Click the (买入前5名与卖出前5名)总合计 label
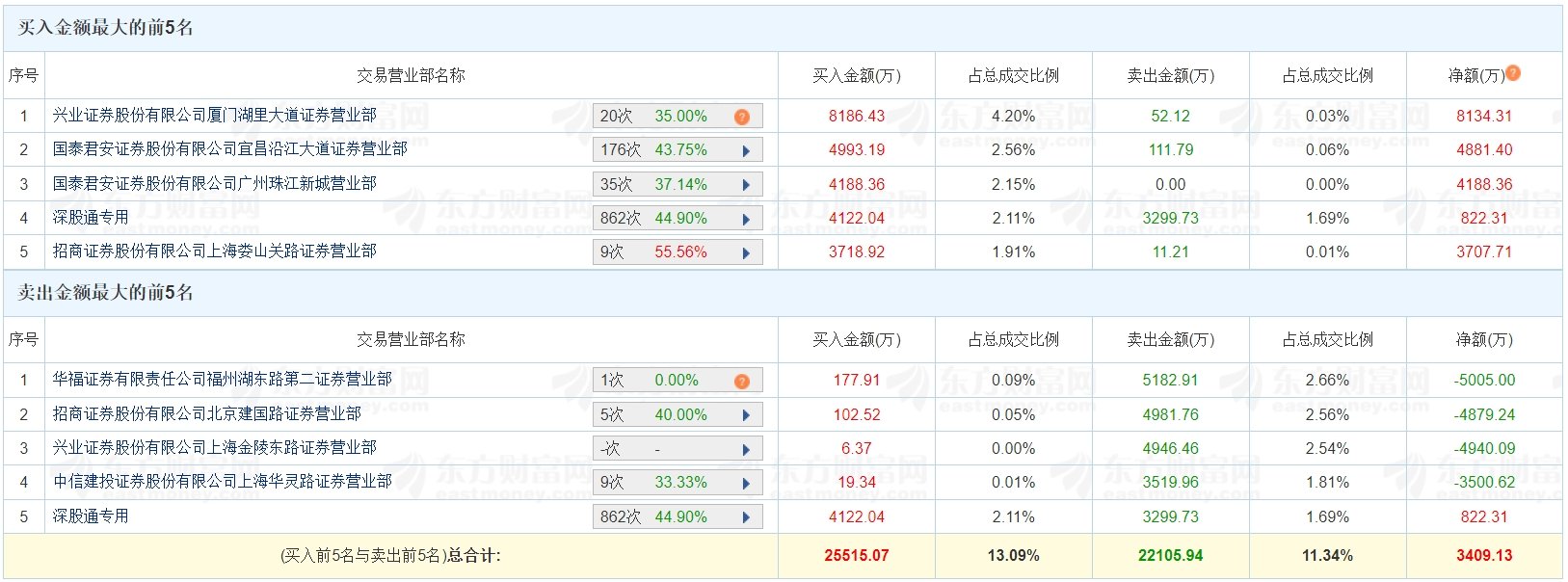The width and height of the screenshot is (1568, 582). coord(390,555)
